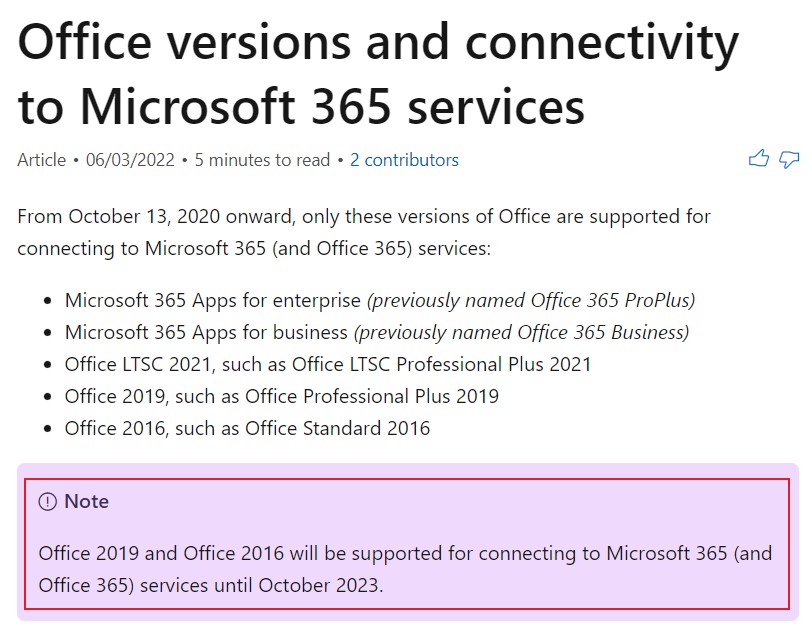Click italic text previously named Office 365 Business
Screen dimensions: 812x632
(521, 333)
